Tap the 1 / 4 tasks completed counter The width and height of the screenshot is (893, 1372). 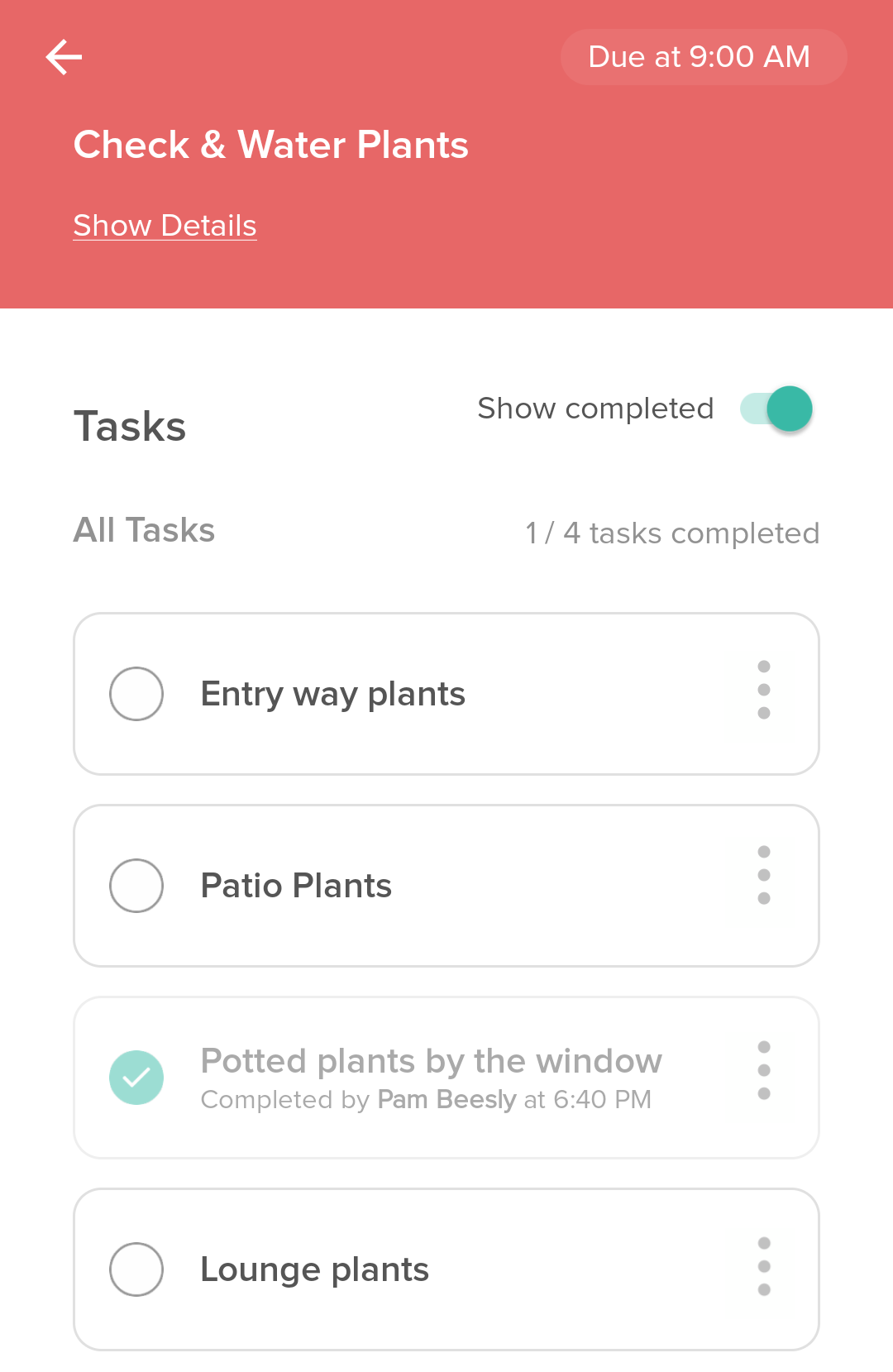click(x=672, y=533)
